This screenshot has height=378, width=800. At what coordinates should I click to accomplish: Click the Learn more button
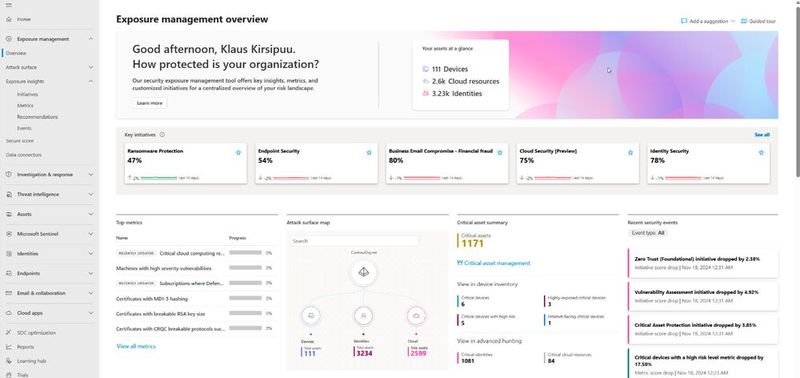point(149,103)
